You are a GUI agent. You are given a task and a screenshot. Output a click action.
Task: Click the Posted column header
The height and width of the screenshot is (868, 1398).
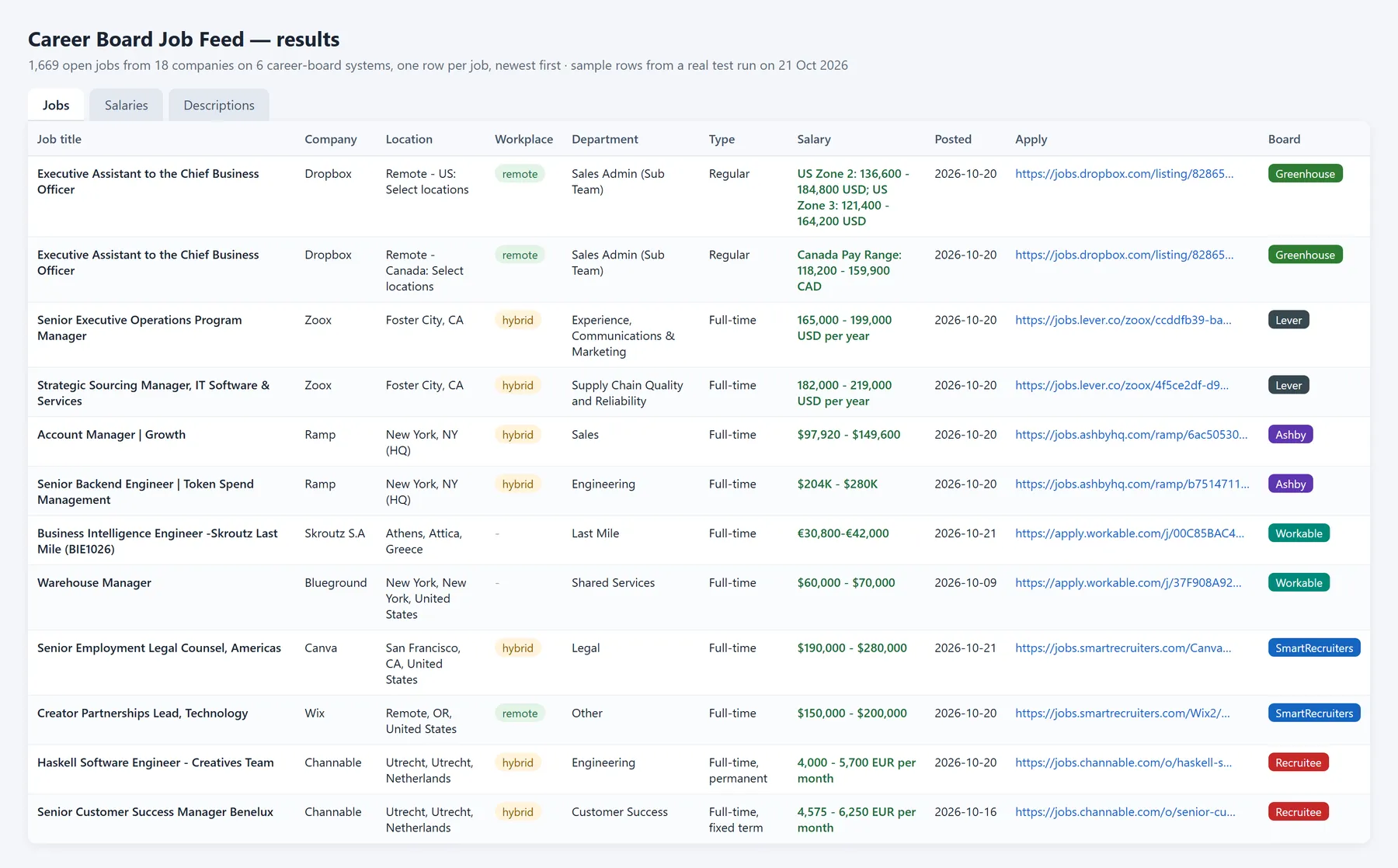953,139
